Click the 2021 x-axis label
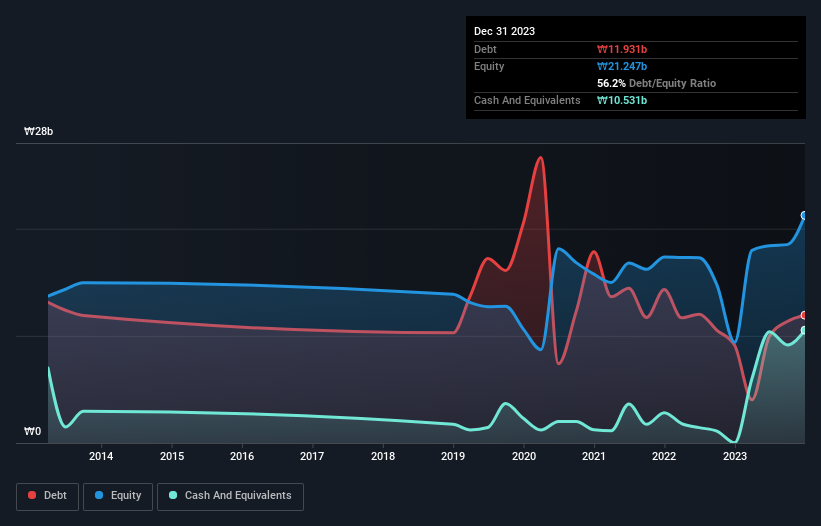 (x=594, y=456)
